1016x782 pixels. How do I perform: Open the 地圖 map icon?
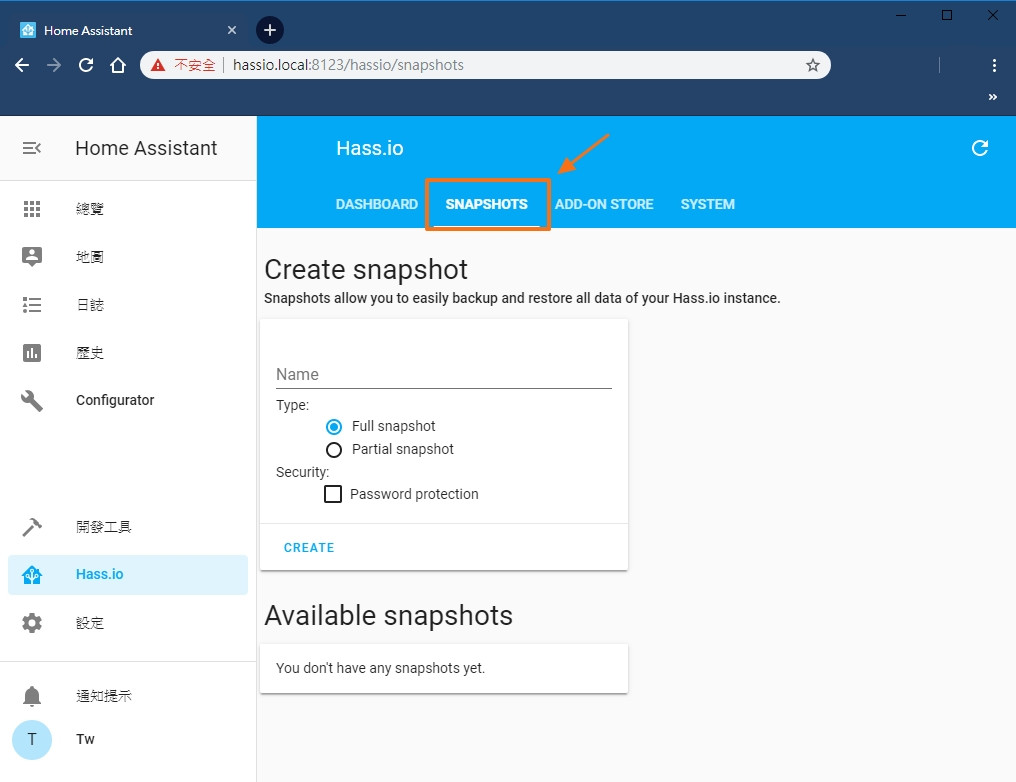[x=32, y=257]
